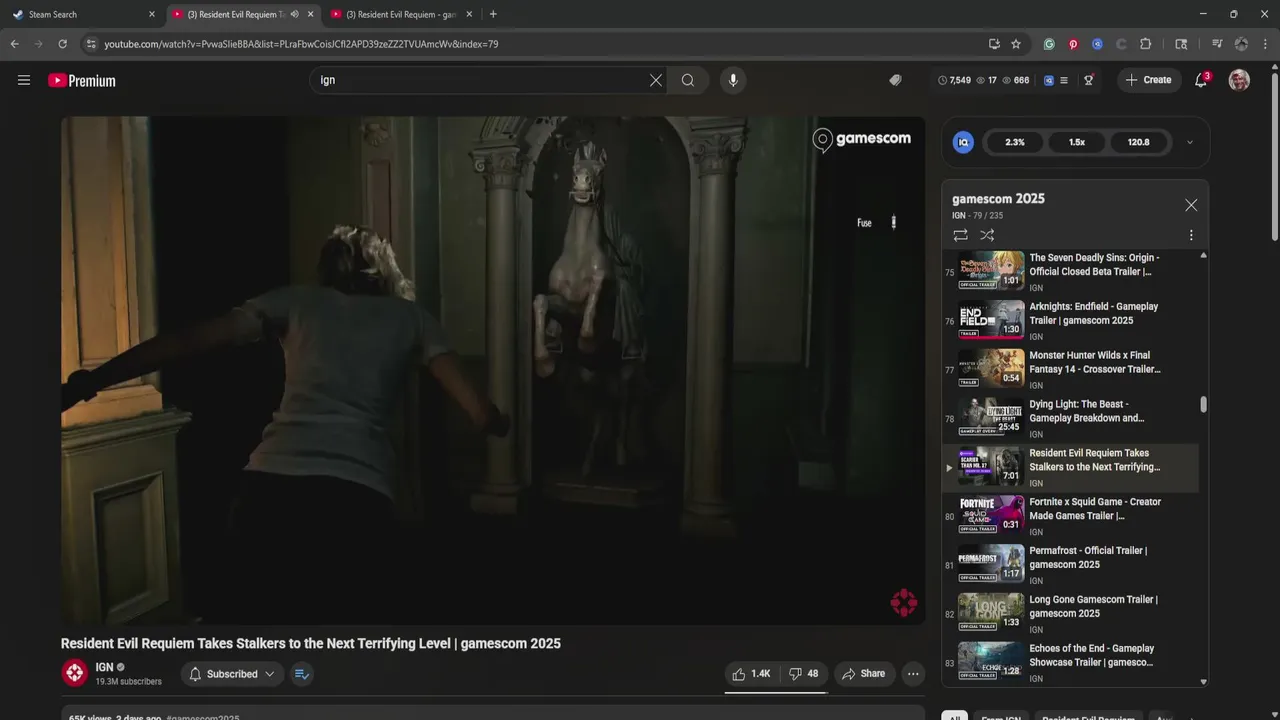The height and width of the screenshot is (720, 1280).
Task: Open the YouTube hamburger guide menu
Action: point(24,80)
